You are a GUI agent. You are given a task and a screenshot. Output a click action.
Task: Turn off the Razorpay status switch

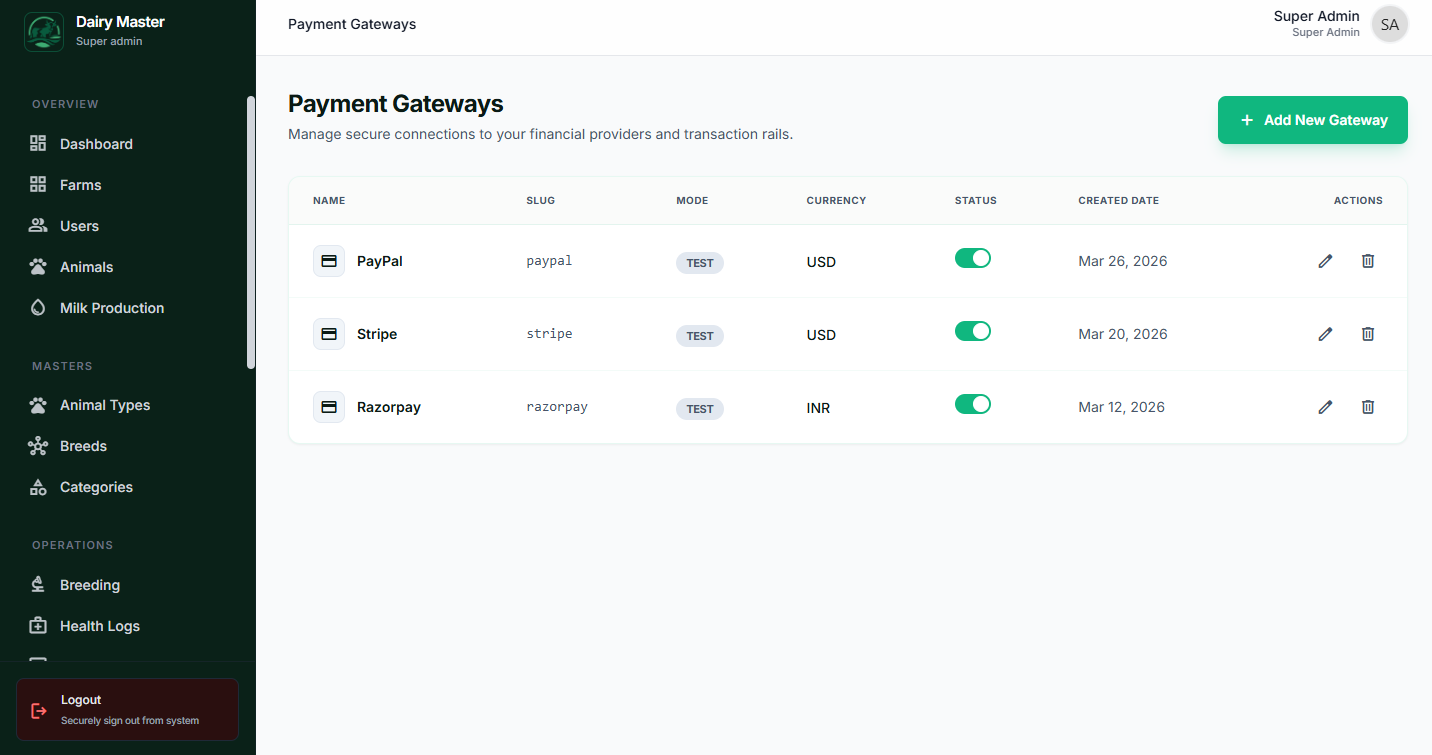click(973, 403)
